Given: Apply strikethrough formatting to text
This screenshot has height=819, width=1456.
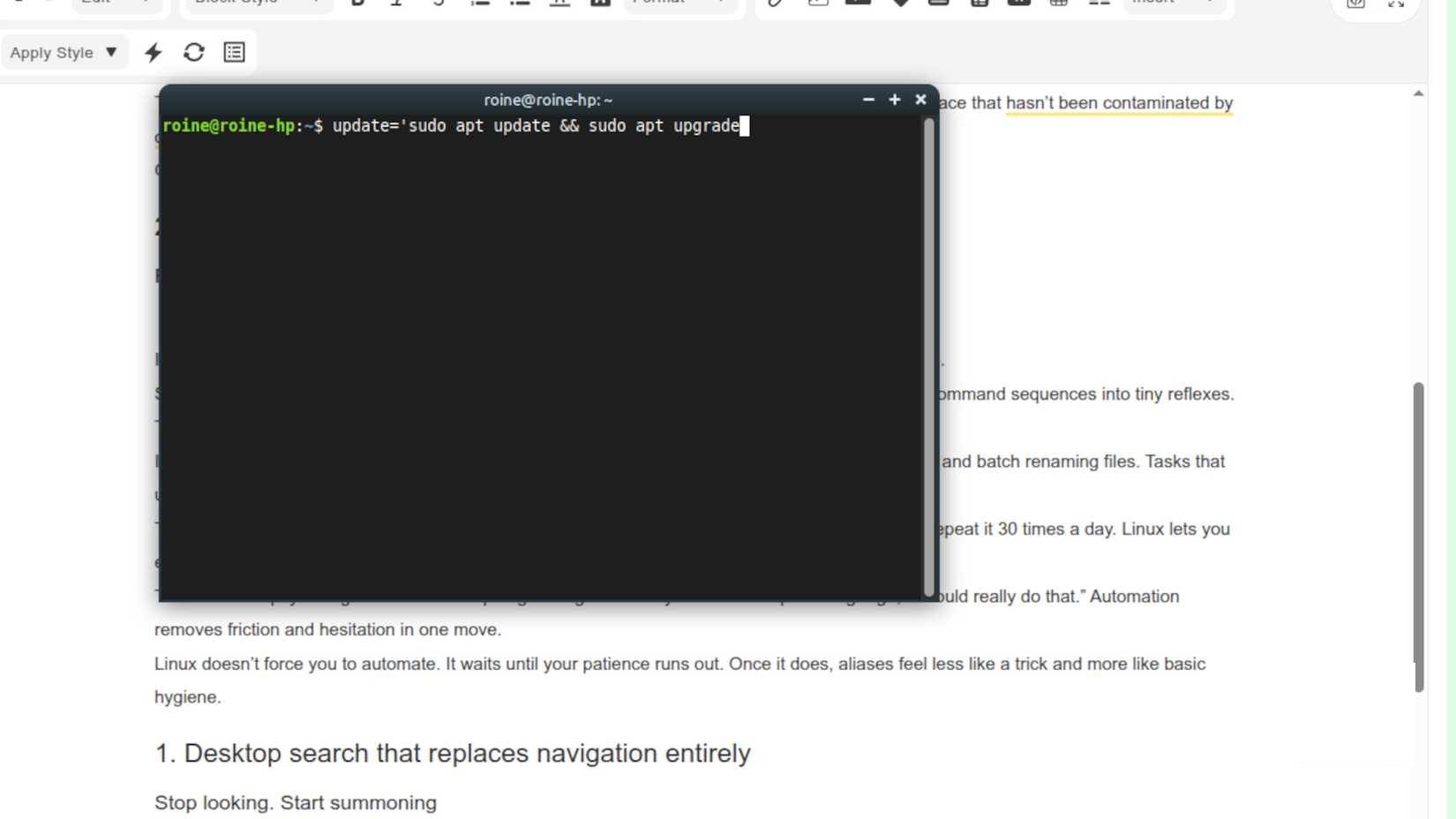Looking at the screenshot, I should [439, 2].
